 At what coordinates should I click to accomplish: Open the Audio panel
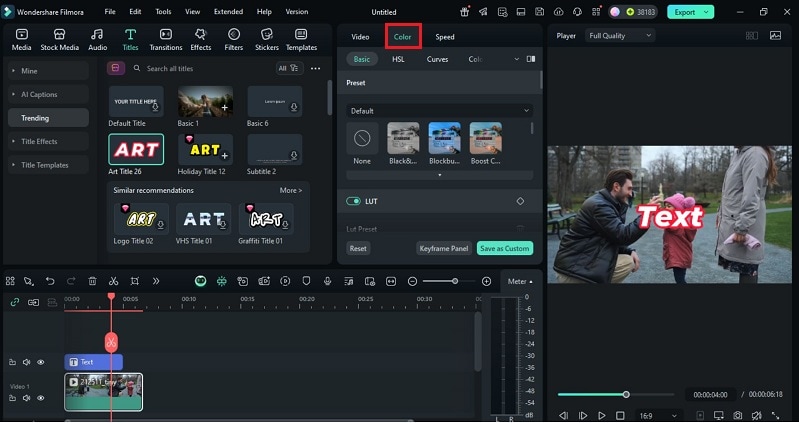point(97,40)
